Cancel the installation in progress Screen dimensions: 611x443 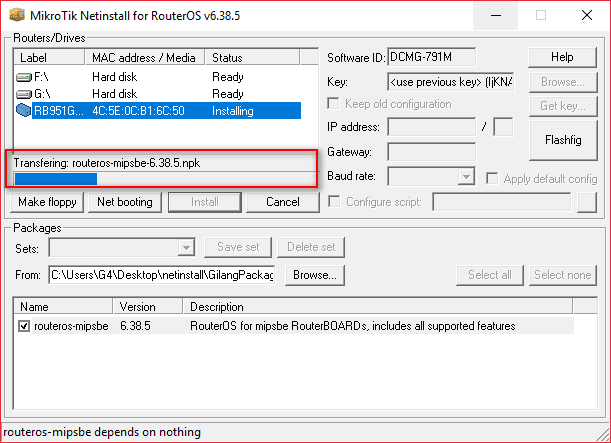(283, 202)
